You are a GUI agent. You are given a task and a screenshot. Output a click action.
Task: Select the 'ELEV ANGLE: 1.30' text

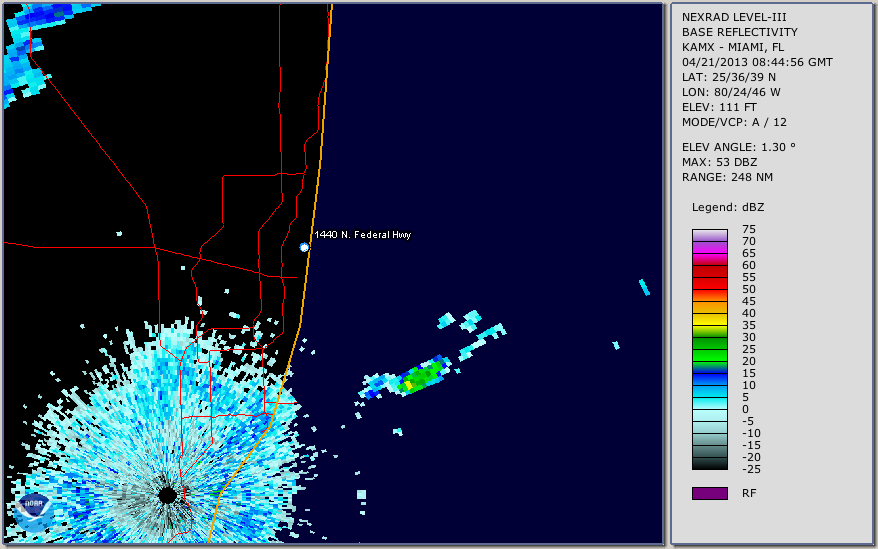(738, 147)
